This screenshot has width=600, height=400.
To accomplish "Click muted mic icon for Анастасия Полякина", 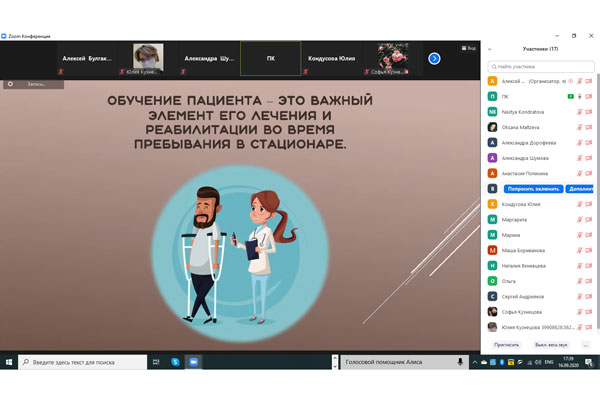I will coord(580,173).
